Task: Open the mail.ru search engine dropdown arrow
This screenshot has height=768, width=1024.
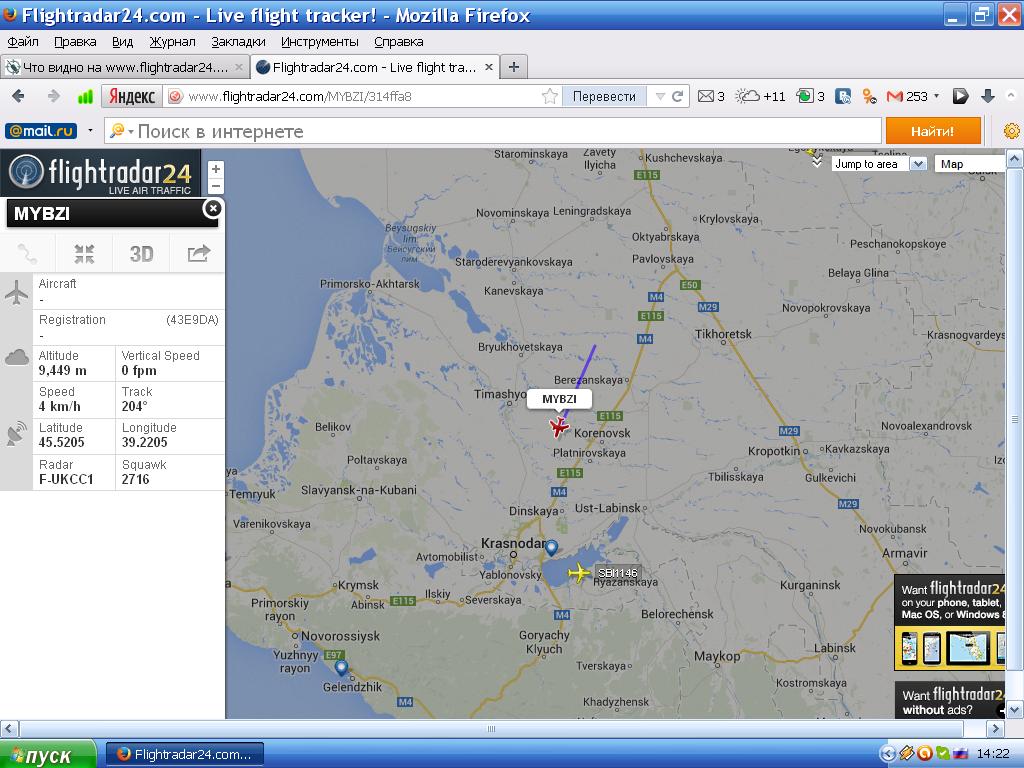Action: [90, 131]
